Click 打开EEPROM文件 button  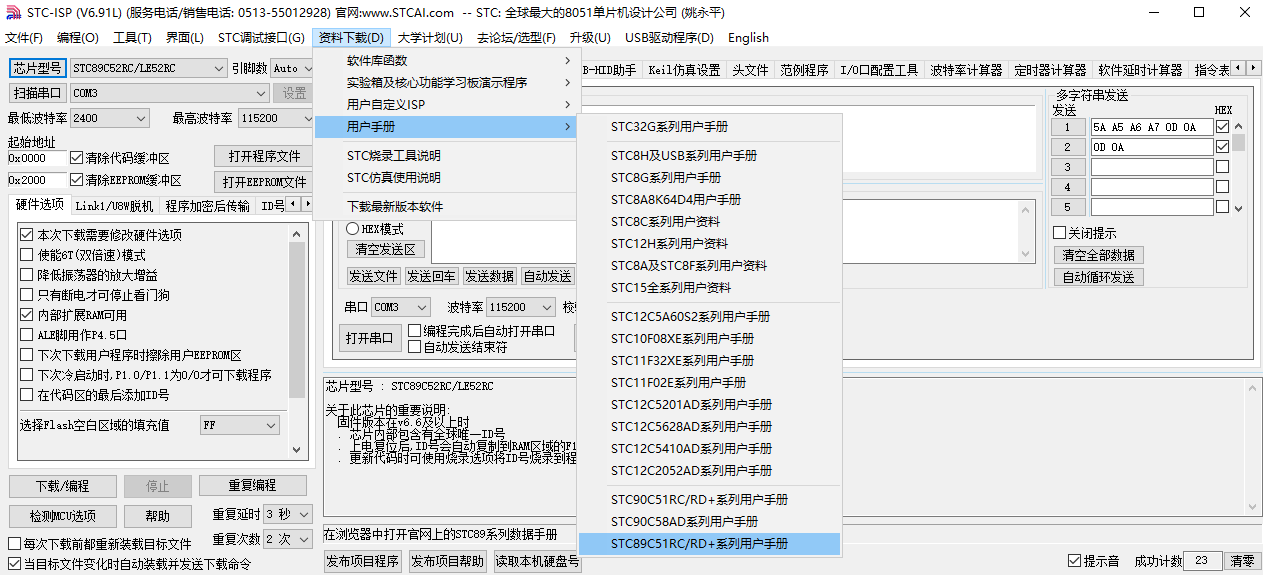click(x=264, y=182)
